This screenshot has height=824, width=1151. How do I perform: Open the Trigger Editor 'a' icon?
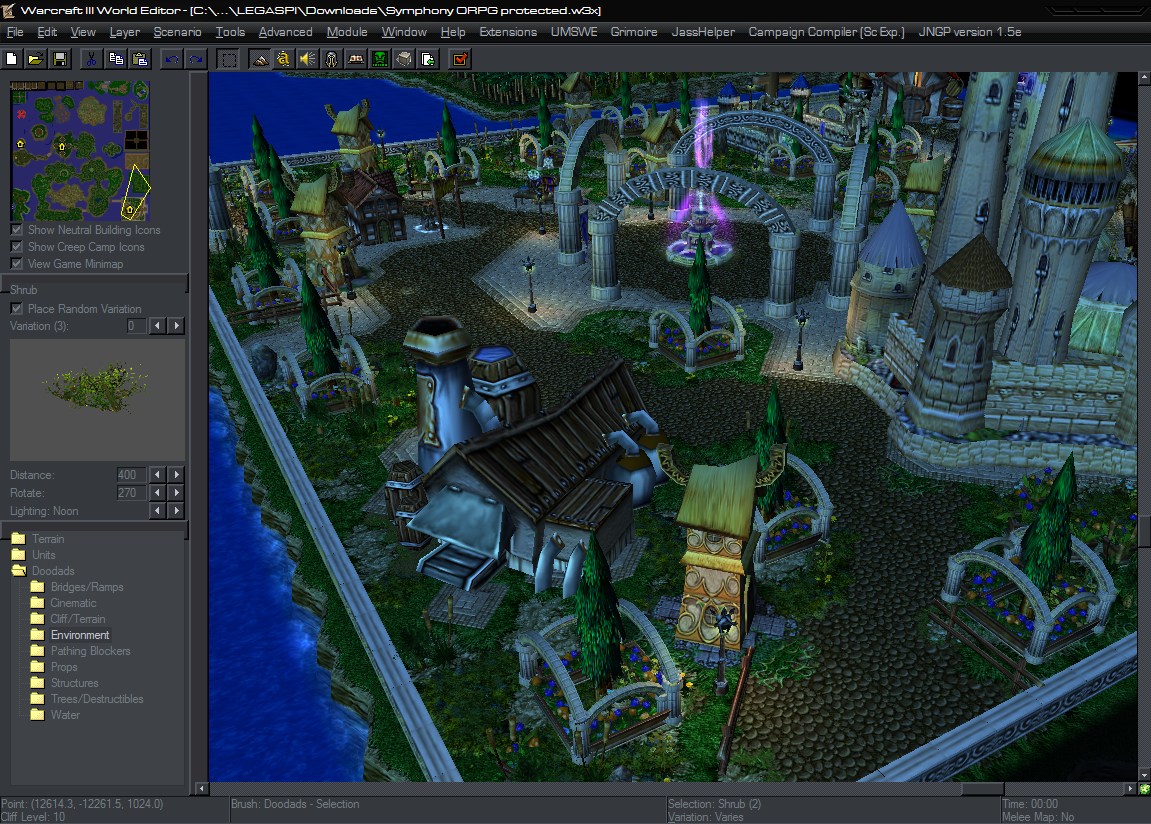tap(283, 59)
